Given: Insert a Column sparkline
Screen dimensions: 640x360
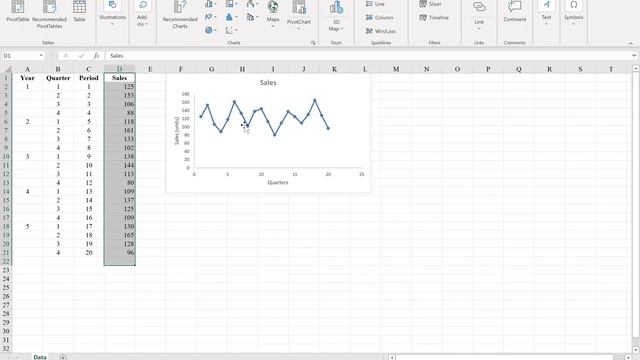Looking at the screenshot, I should point(380,18).
